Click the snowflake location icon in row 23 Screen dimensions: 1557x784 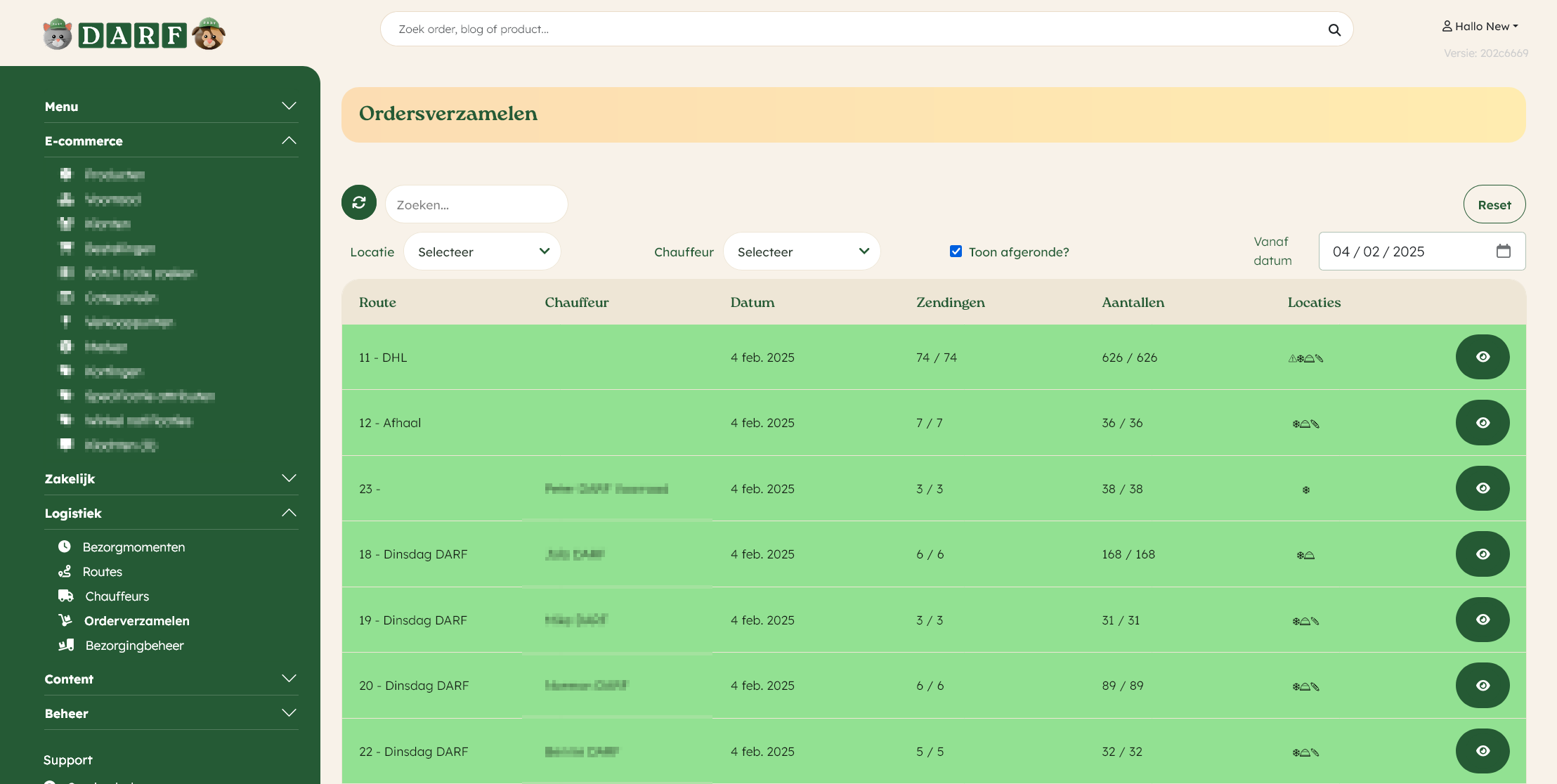point(1306,490)
